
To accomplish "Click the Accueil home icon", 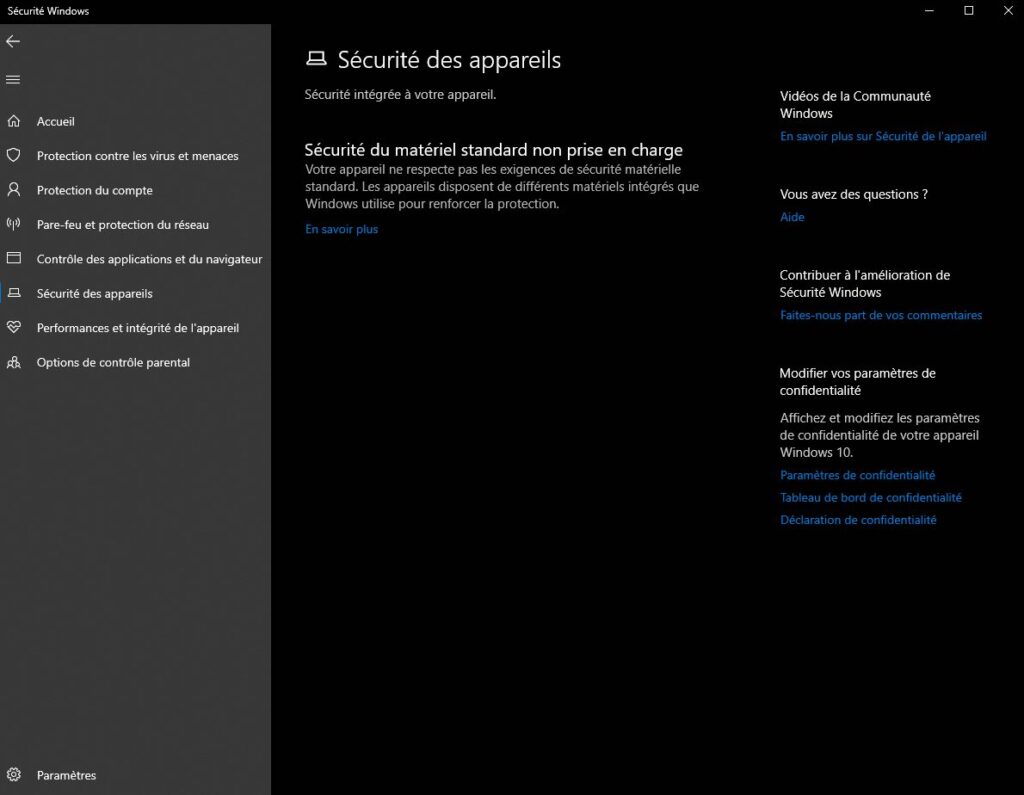I will [14, 121].
